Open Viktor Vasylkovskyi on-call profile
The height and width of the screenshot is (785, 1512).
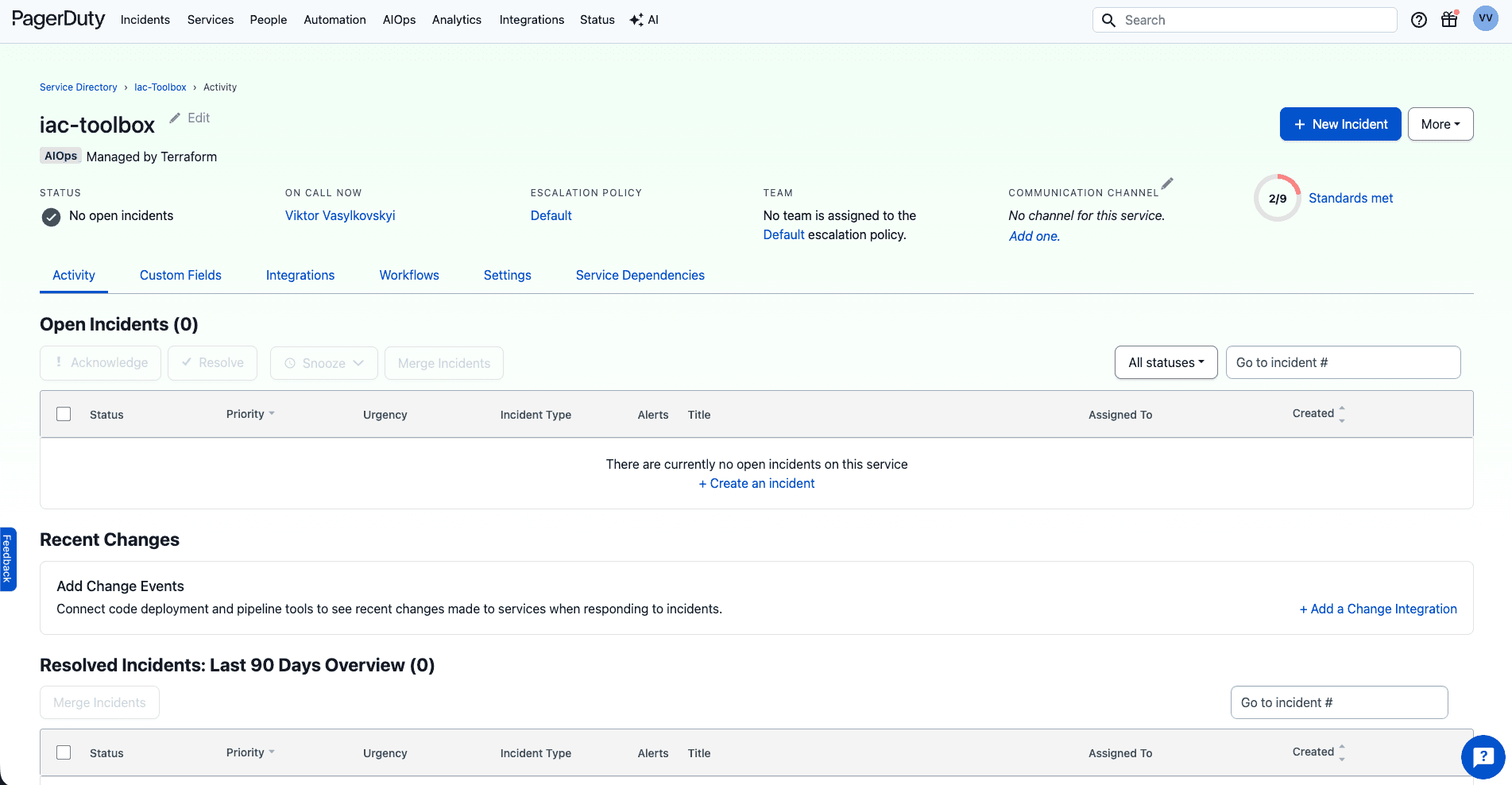340,215
